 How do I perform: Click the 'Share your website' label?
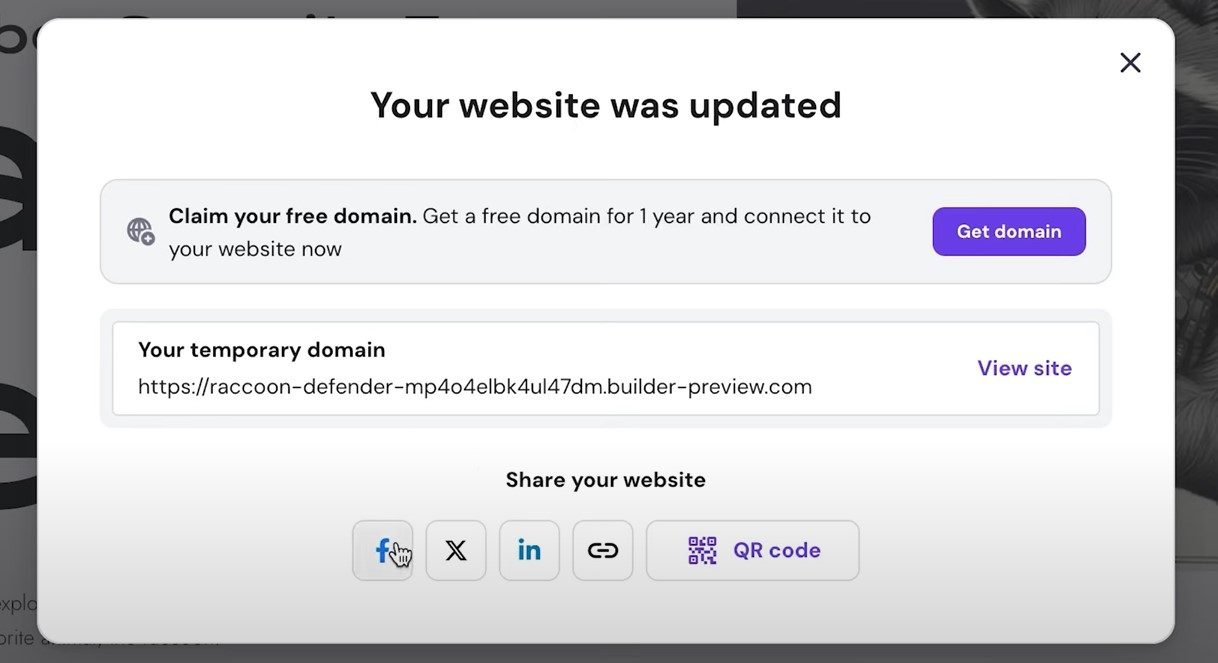605,480
